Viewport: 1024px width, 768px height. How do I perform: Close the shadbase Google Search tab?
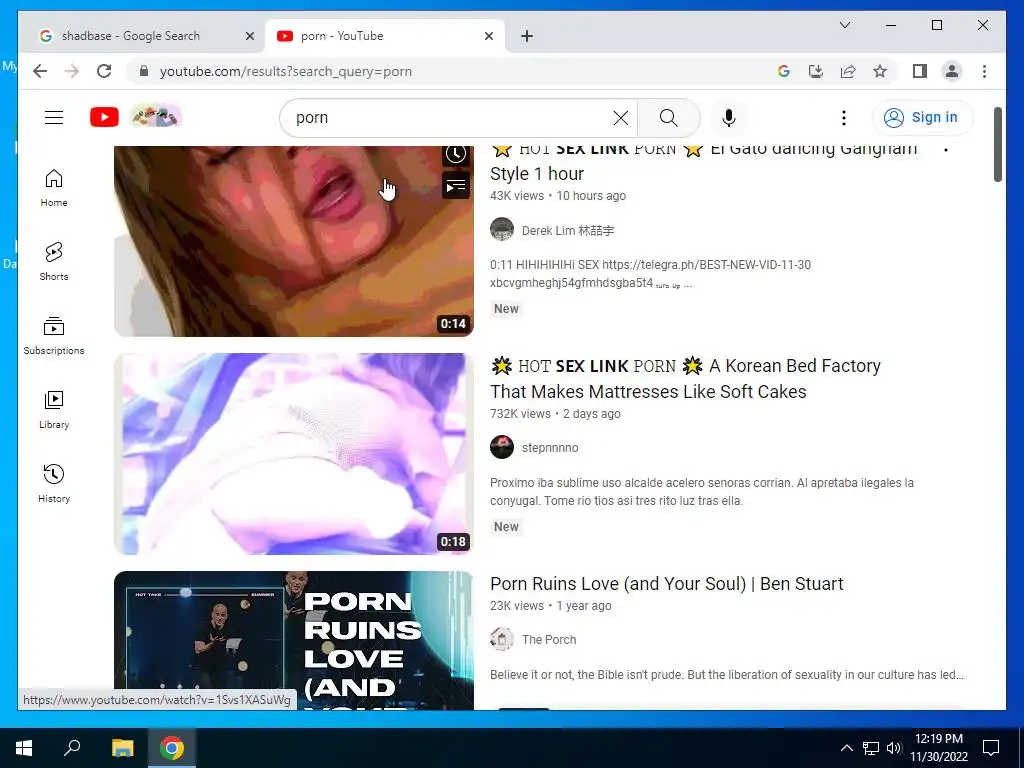[249, 36]
